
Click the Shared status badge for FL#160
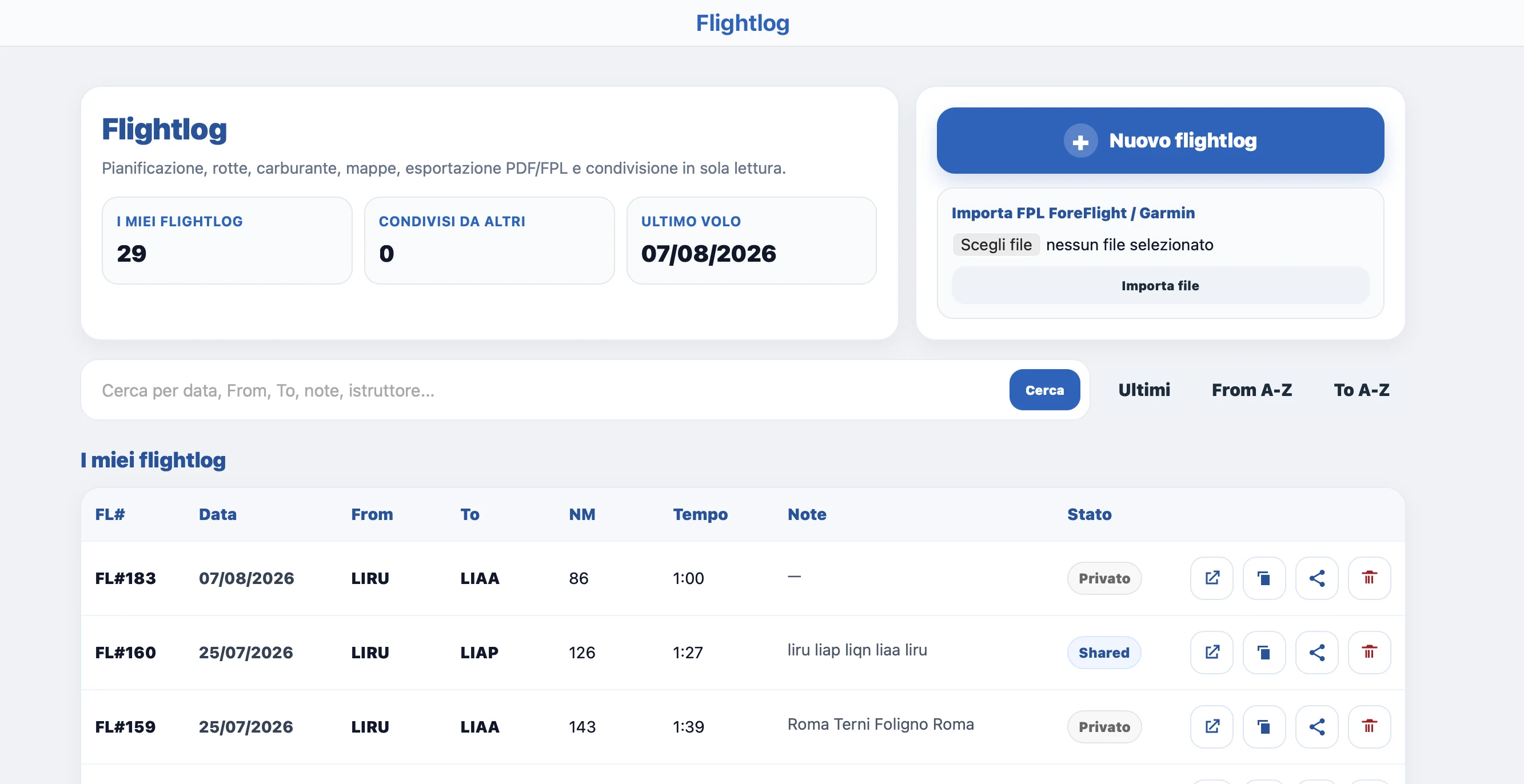point(1103,652)
